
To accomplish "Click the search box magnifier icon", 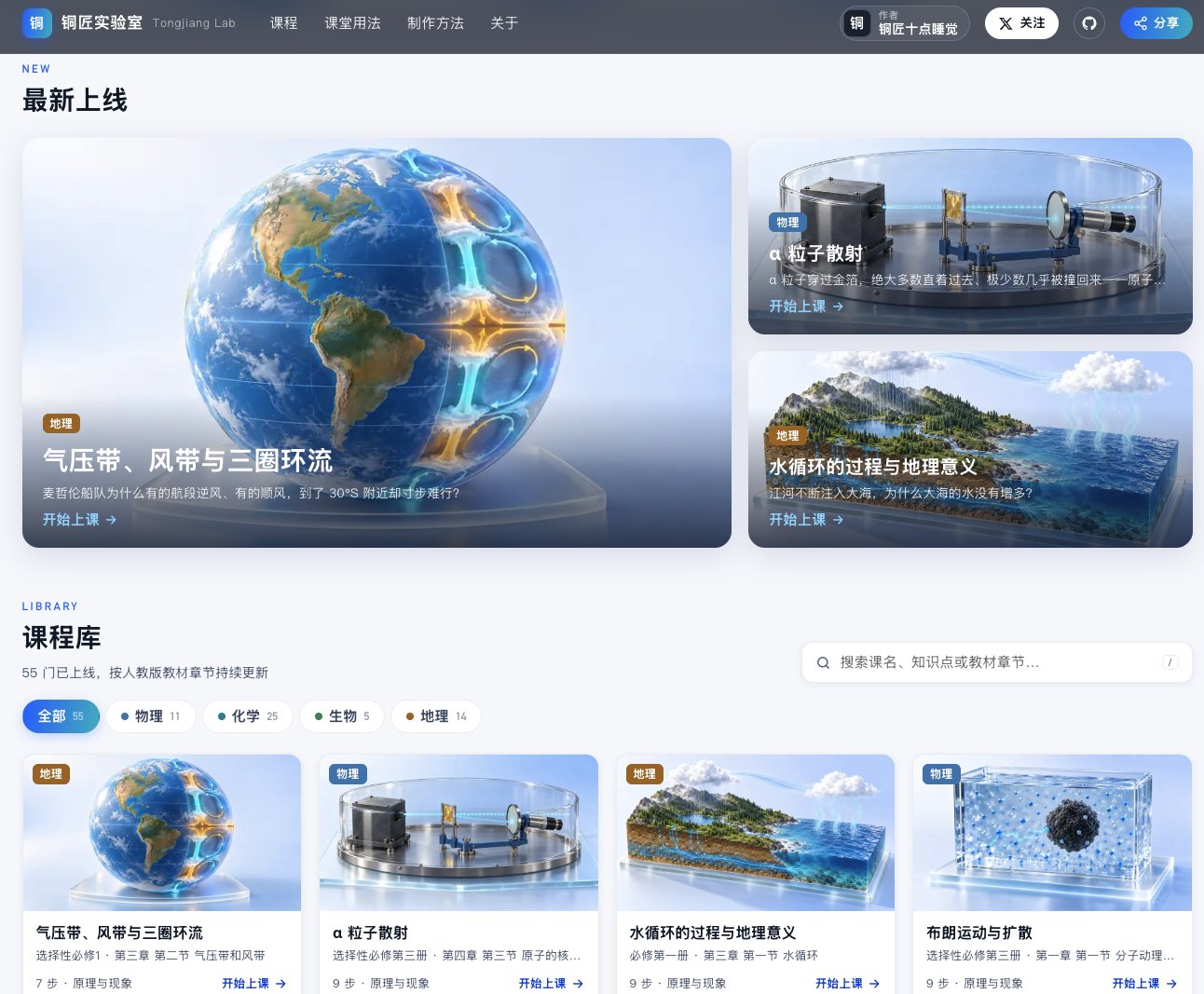I will click(x=823, y=663).
